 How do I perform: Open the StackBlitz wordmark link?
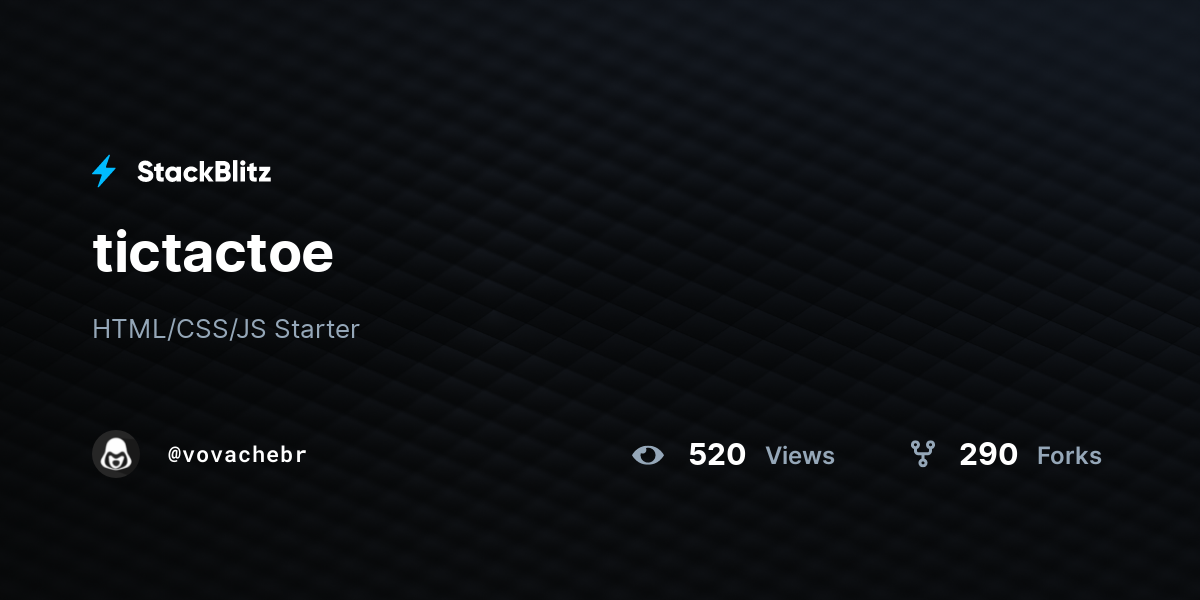(204, 172)
